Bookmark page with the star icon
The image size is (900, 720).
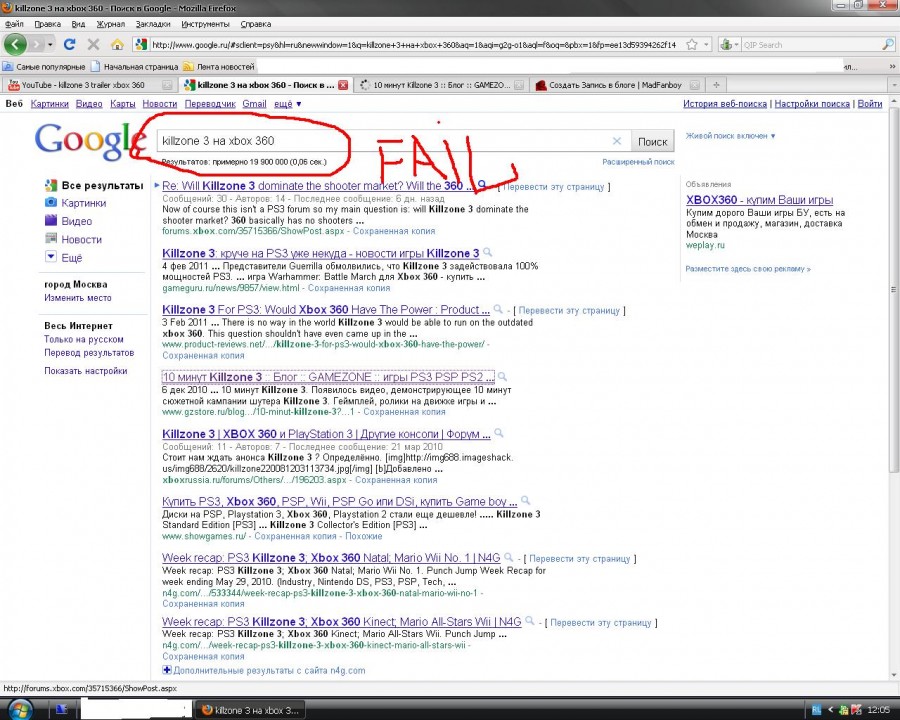click(x=706, y=45)
